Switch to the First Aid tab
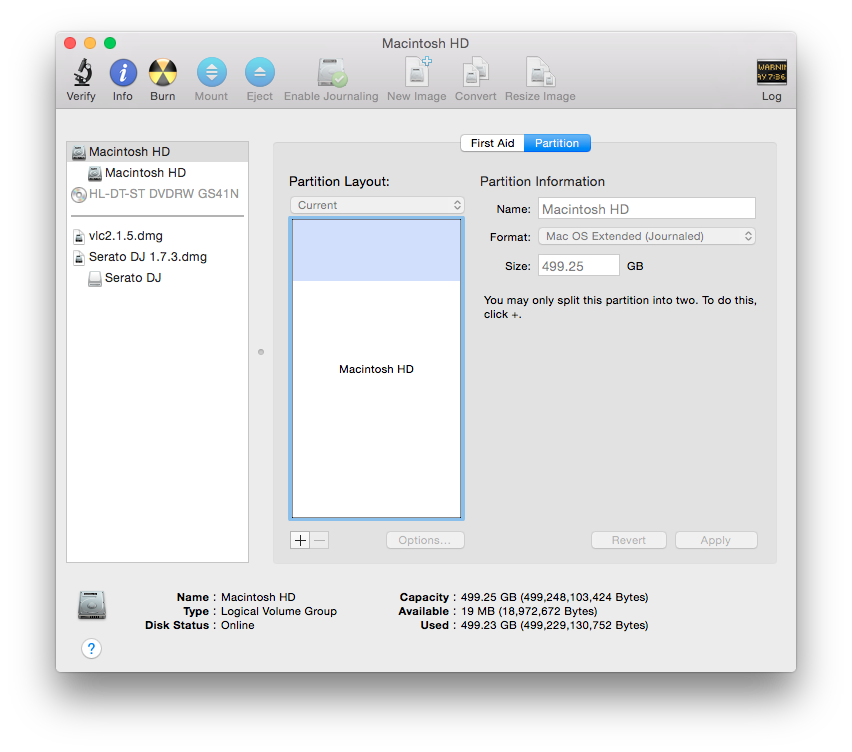The height and width of the screenshot is (752, 852). (x=492, y=143)
